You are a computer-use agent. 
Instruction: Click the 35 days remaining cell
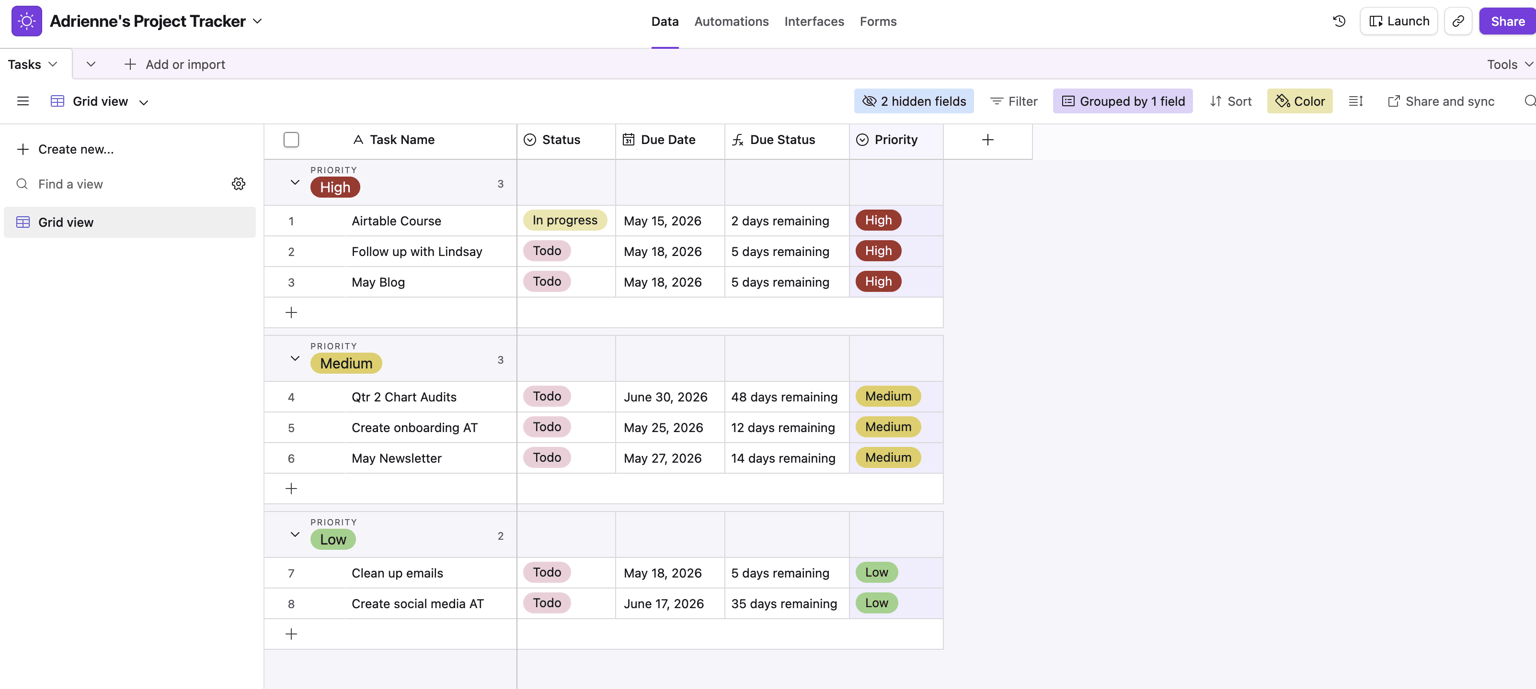pyautogui.click(x=787, y=604)
